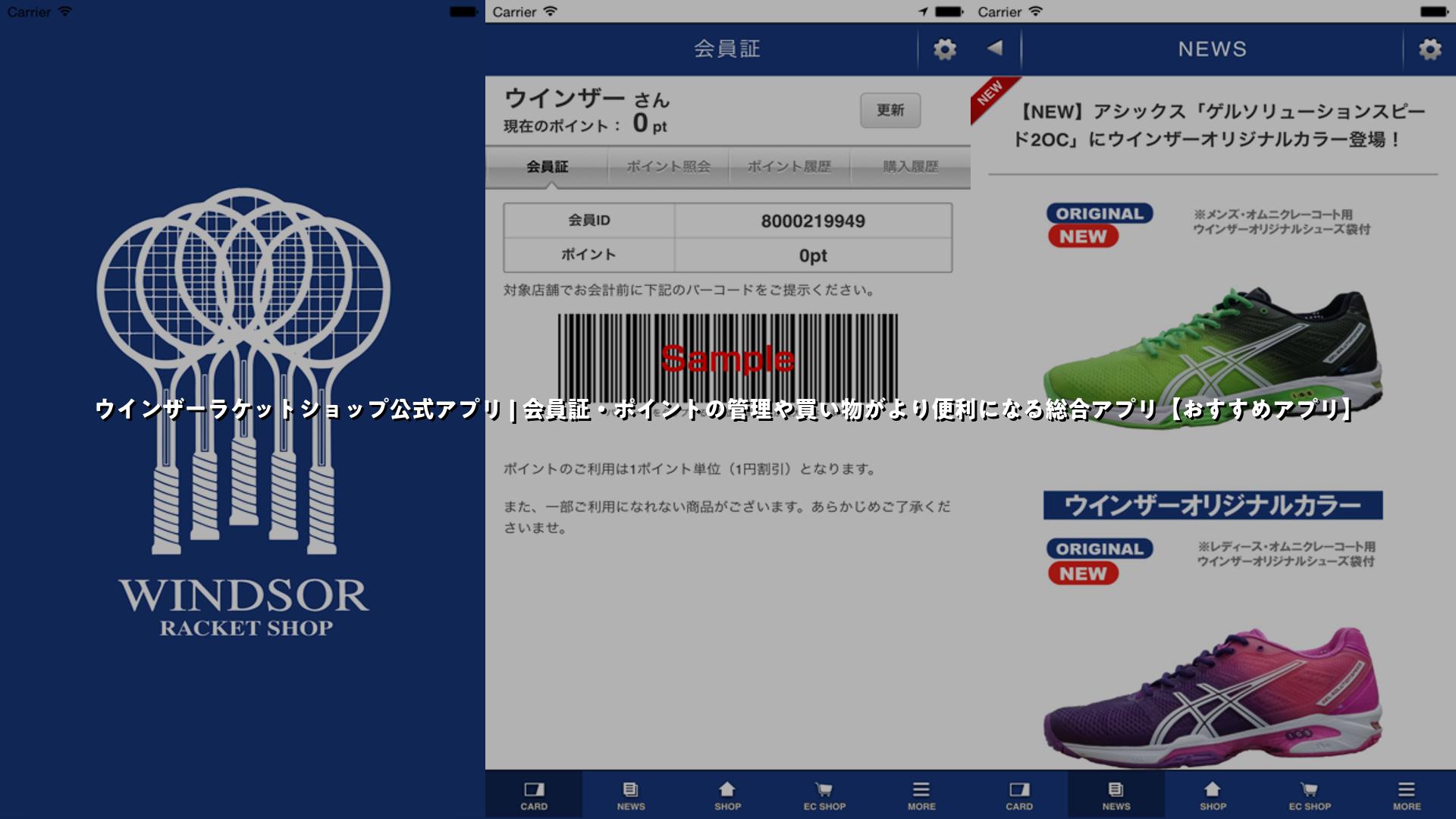Tap 会員証 title in navigation bar
Screen dimensions: 1456x819
click(x=727, y=49)
